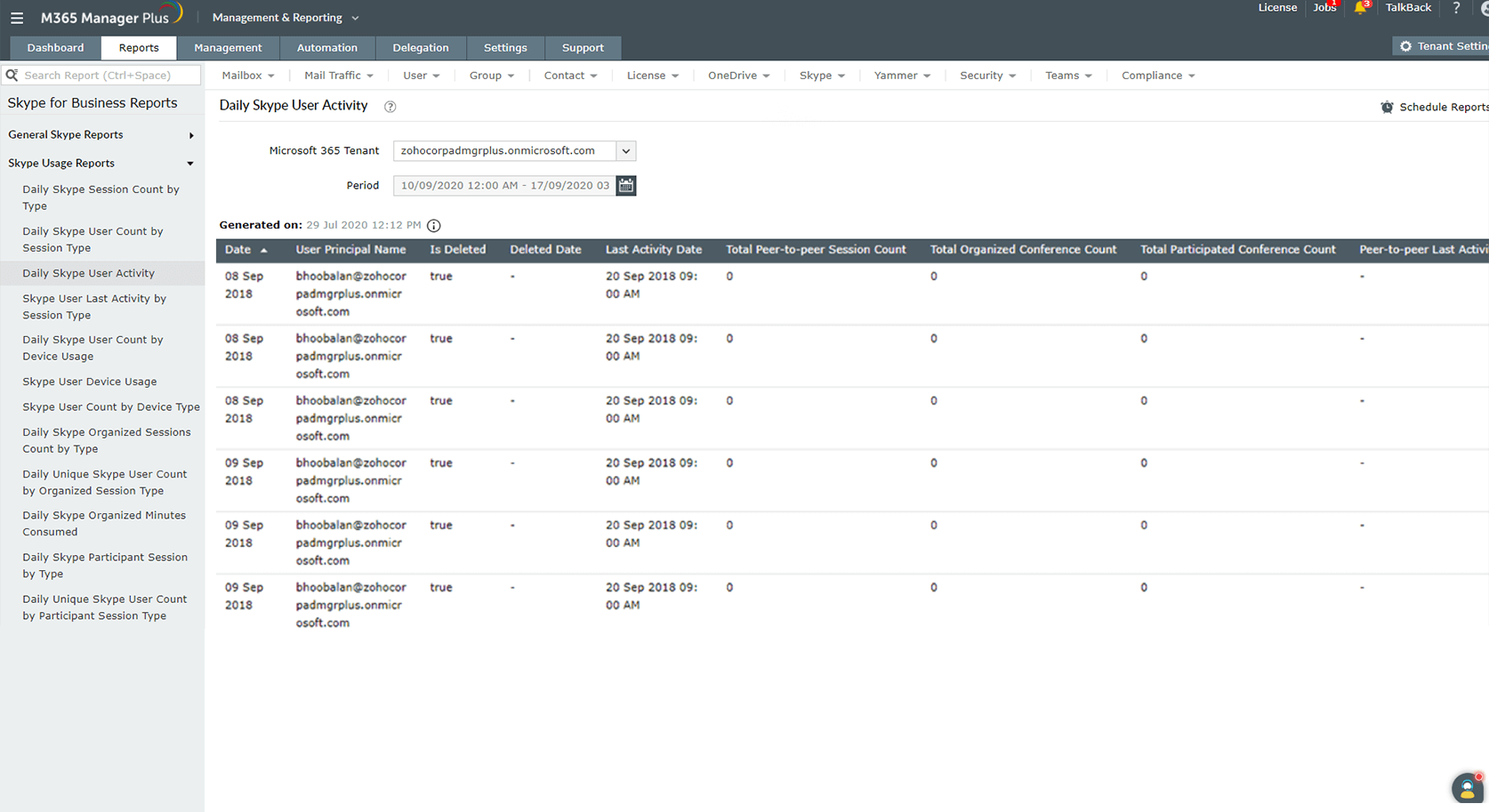Switch to the Dashboard tab
The height and width of the screenshot is (812, 1489).
[x=54, y=47]
